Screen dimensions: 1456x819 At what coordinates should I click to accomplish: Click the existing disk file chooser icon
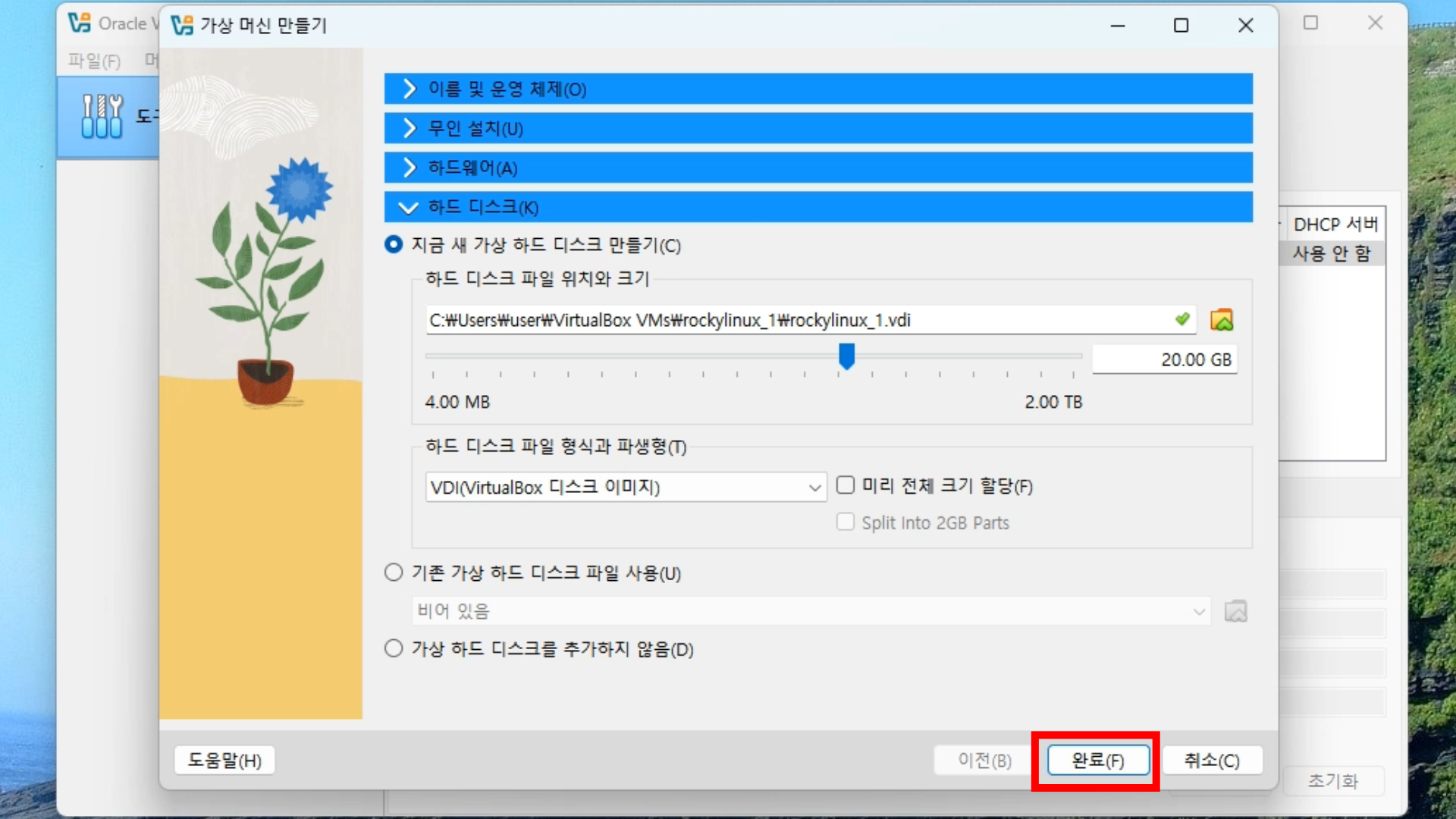[1235, 611]
